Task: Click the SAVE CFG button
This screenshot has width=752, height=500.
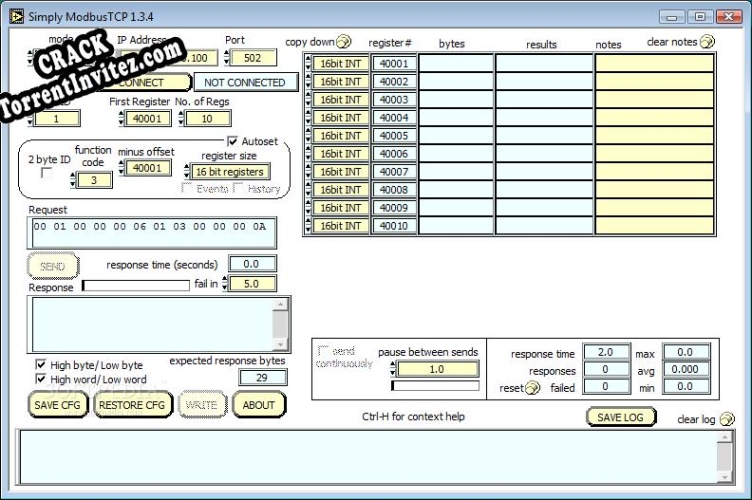Action: coord(58,405)
